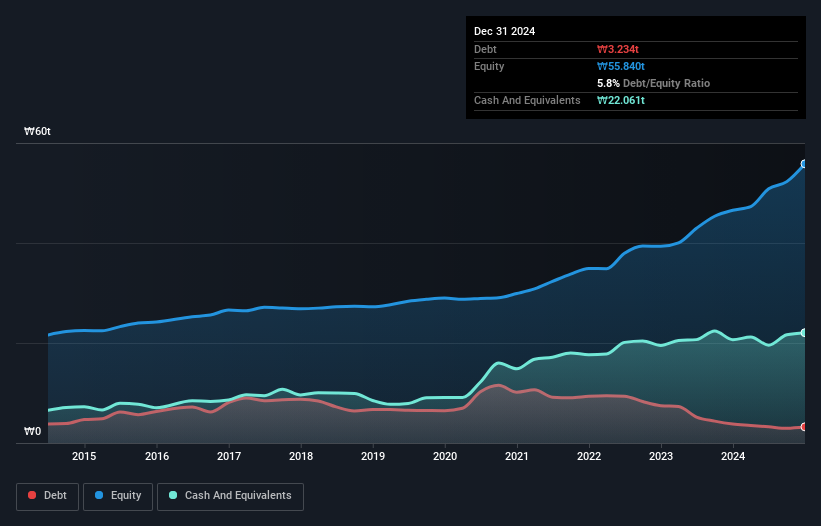This screenshot has height=526, width=821.
Task: Select the 2024 label on the x-axis
Action: pyautogui.click(x=733, y=456)
